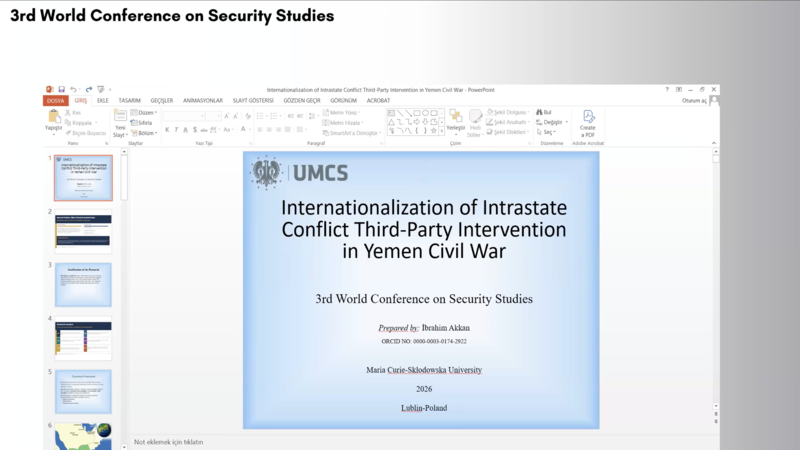Switch to the EKLE tab
Viewport: 800px width, 450px height.
(103, 101)
